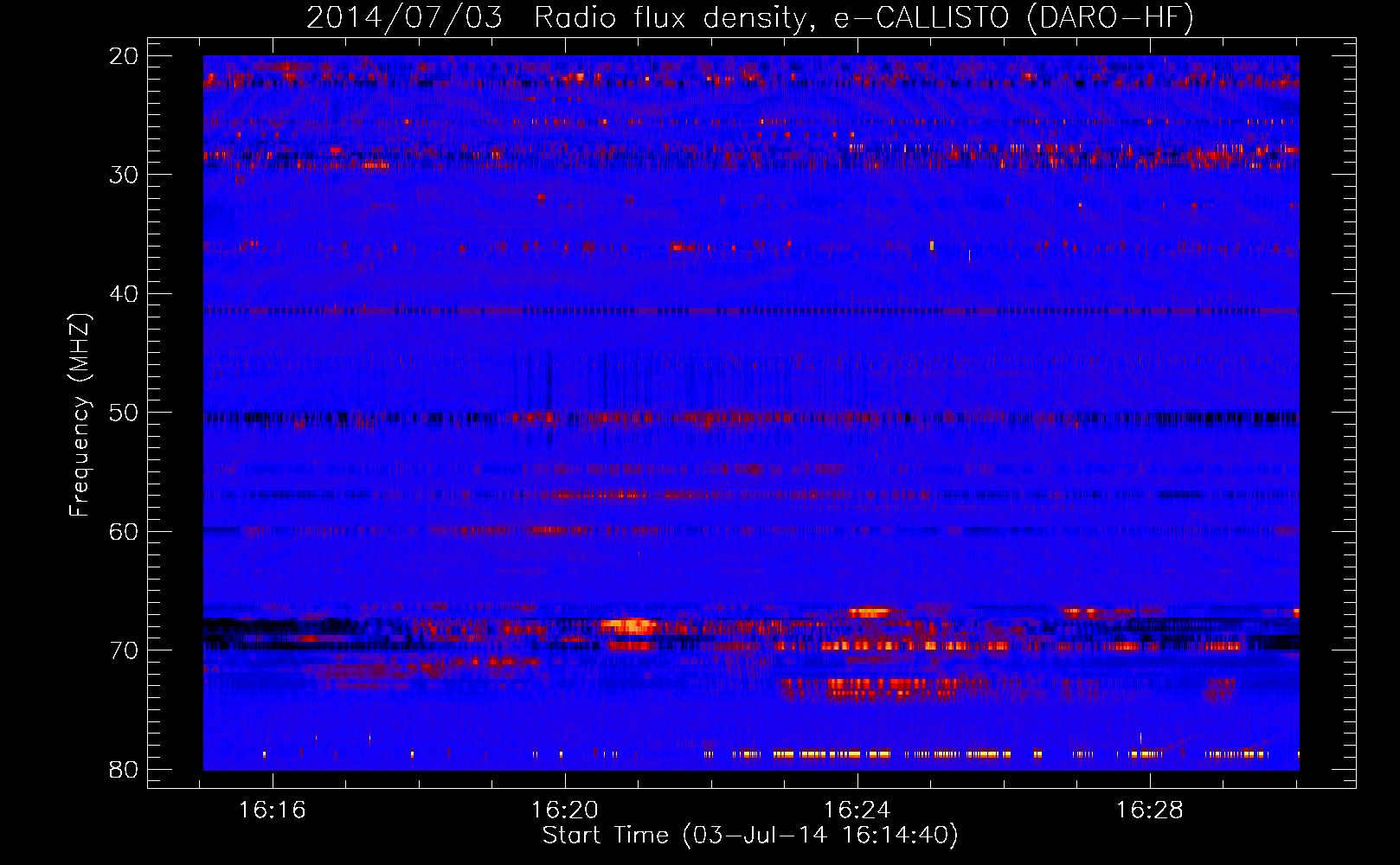Click the 16:24 time tick label
The width and height of the screenshot is (1400, 865).
857,811
